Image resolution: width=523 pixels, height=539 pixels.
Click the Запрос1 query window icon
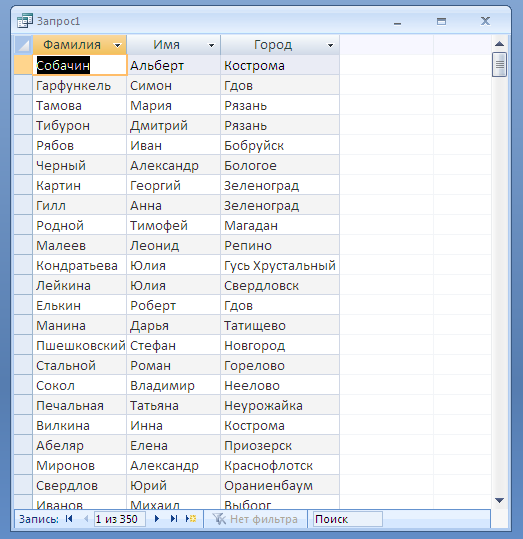click(25, 21)
